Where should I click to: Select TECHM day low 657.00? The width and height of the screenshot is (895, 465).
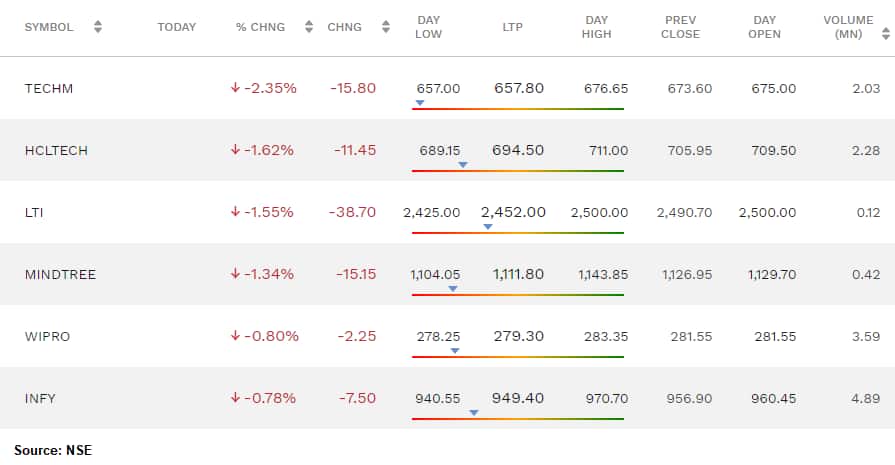(438, 88)
